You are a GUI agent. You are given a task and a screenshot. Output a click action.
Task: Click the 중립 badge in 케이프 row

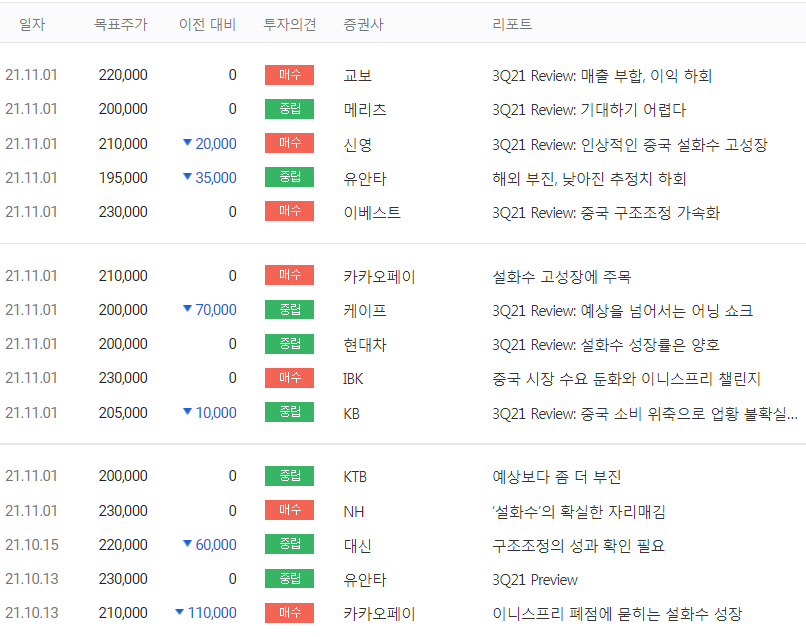click(x=289, y=310)
